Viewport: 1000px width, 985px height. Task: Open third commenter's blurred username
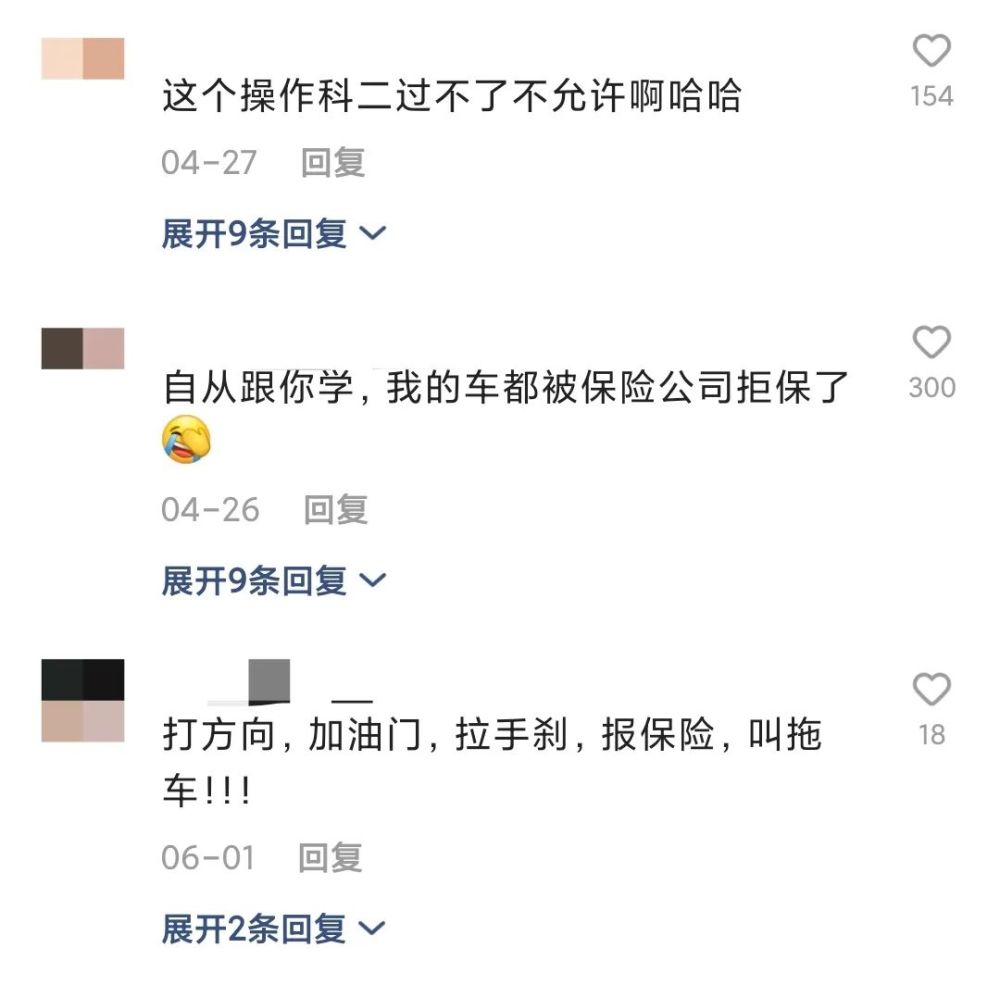290,683
